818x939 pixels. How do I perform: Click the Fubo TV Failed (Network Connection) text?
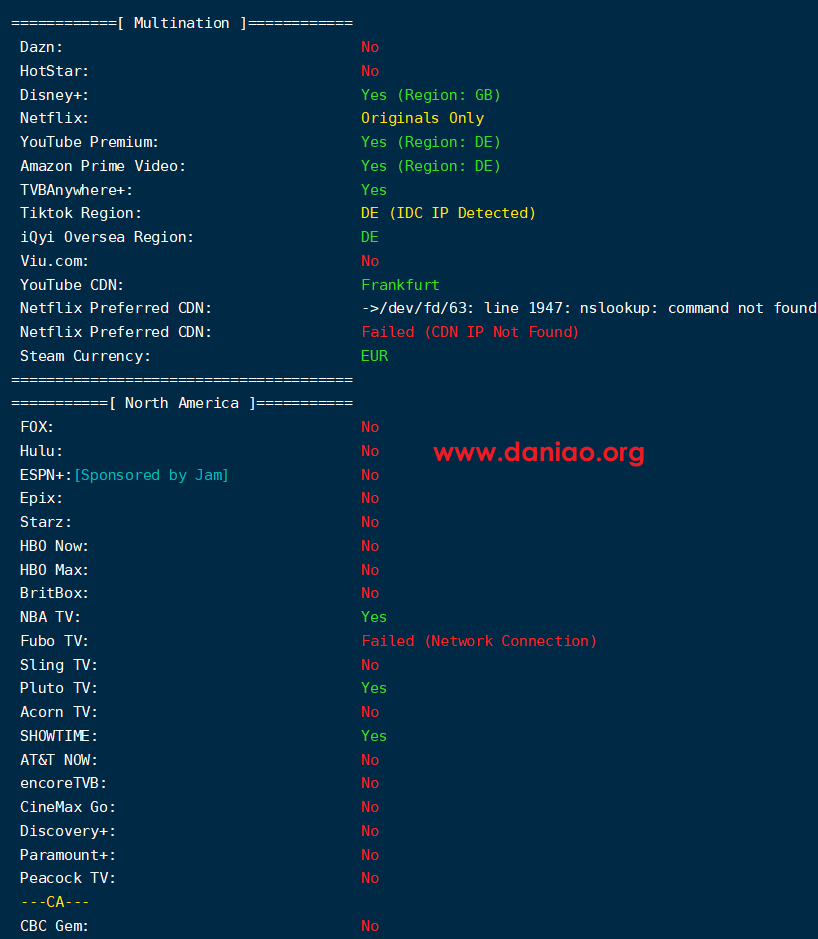coord(479,641)
